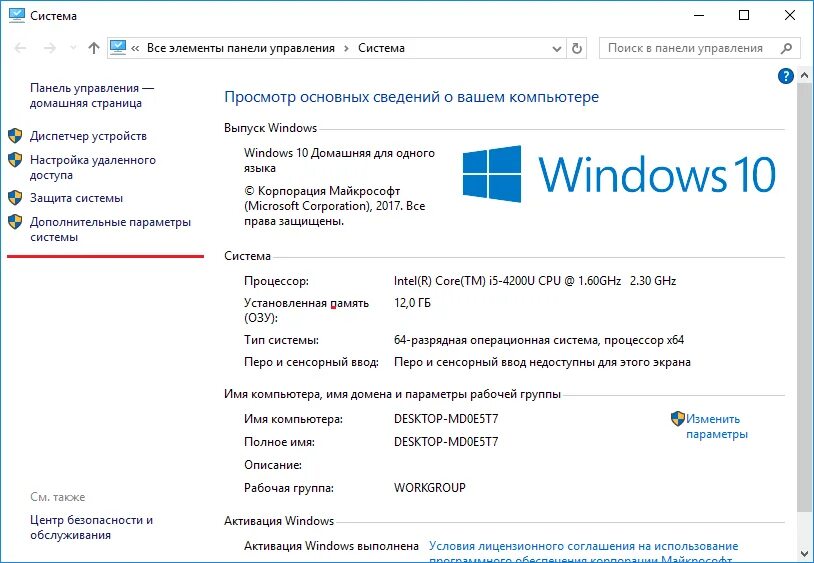This screenshot has height=563, width=814.
Task: Click the Back navigation arrow
Action: tap(20, 48)
